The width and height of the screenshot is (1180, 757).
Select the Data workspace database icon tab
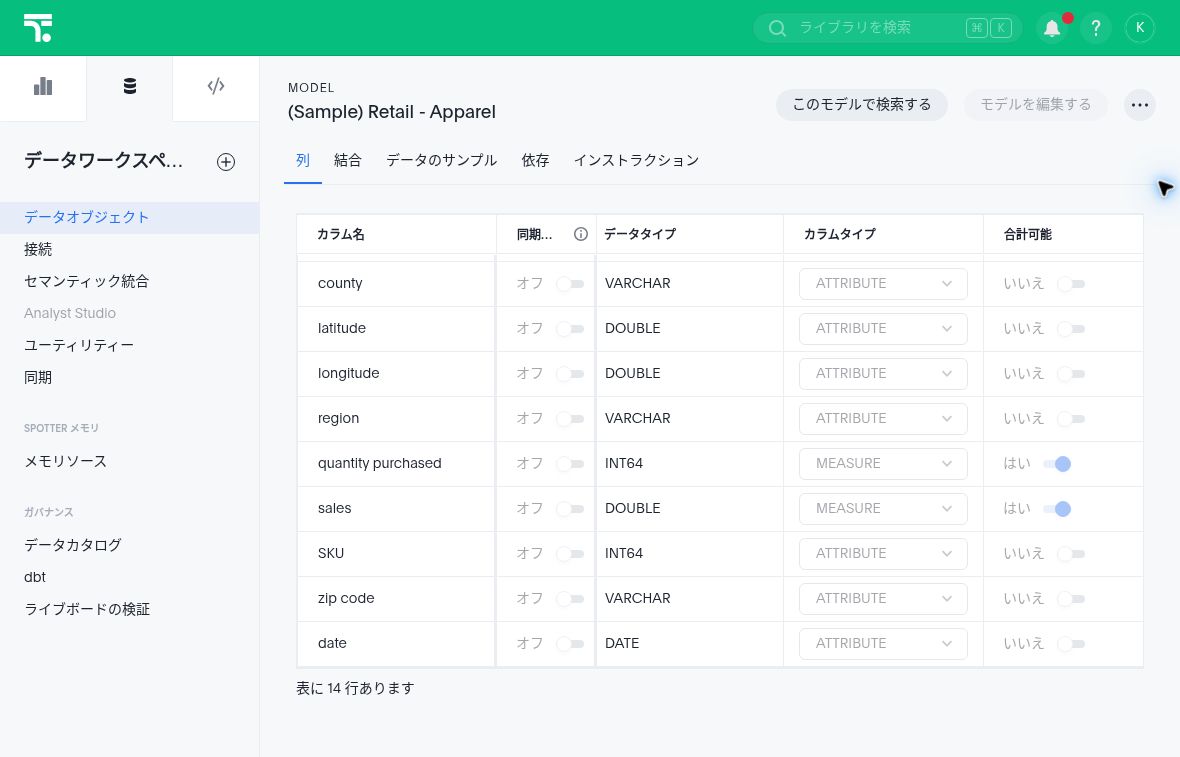129,87
